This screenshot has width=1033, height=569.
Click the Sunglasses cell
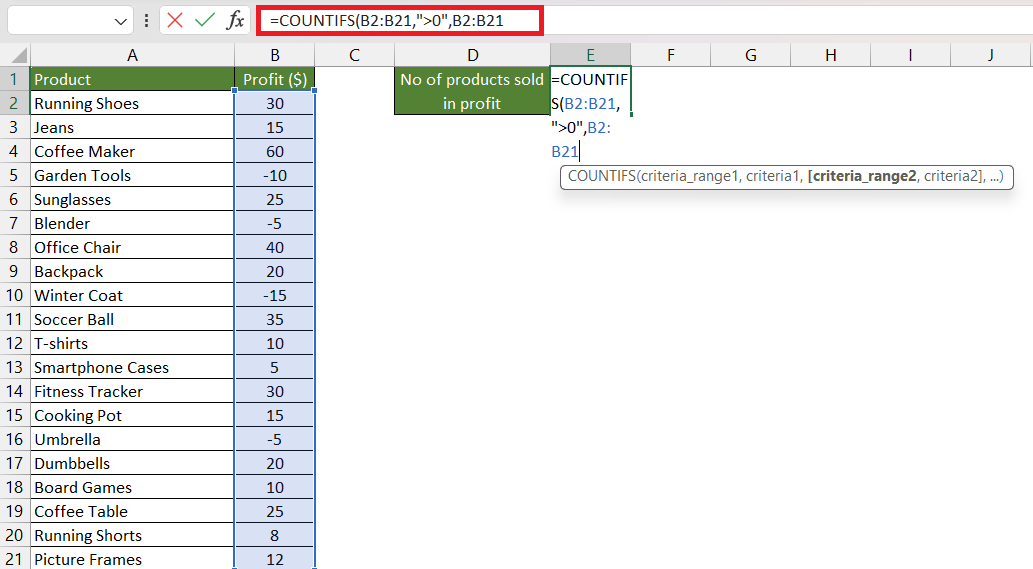pos(132,200)
